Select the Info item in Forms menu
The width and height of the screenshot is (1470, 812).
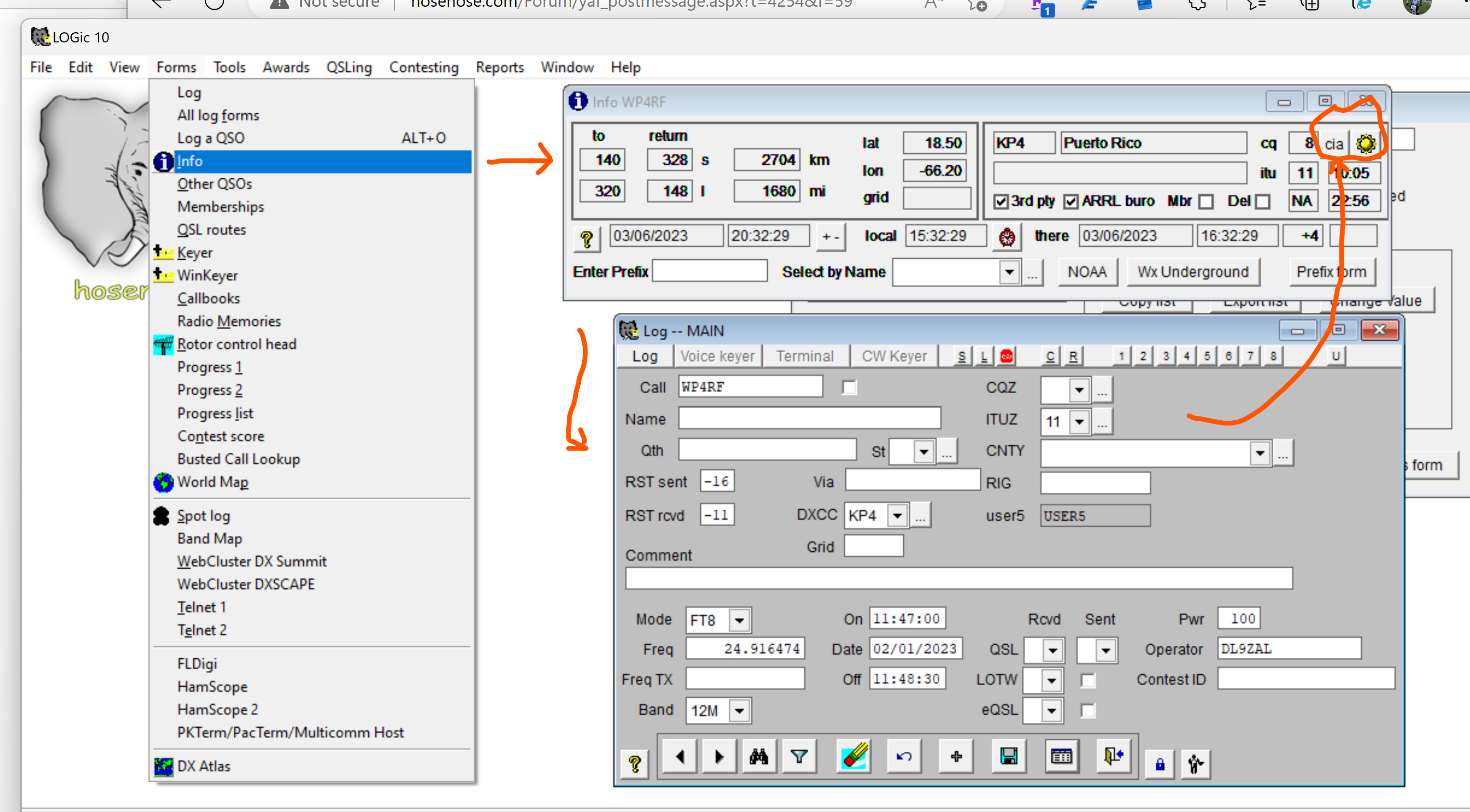(312, 161)
